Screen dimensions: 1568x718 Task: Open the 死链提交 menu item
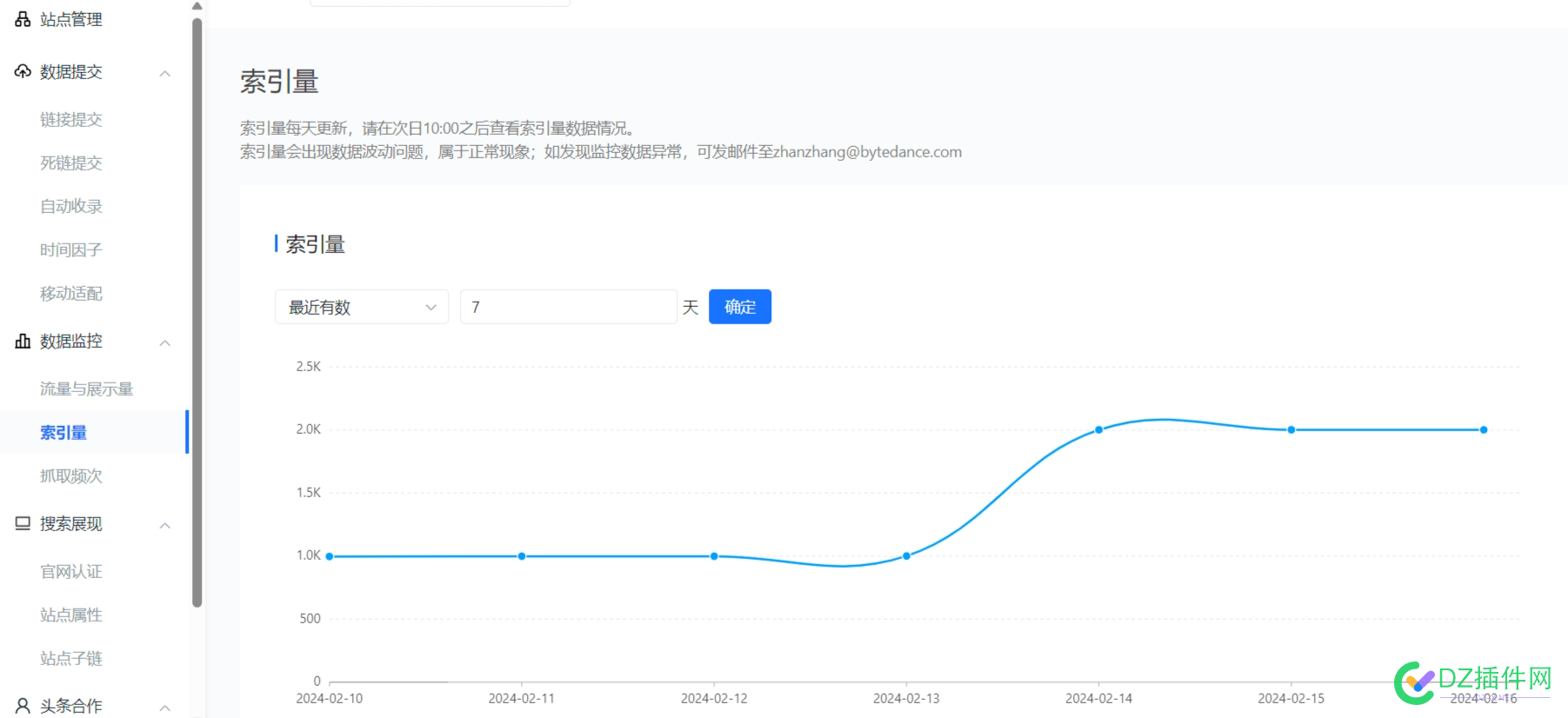[x=71, y=163]
